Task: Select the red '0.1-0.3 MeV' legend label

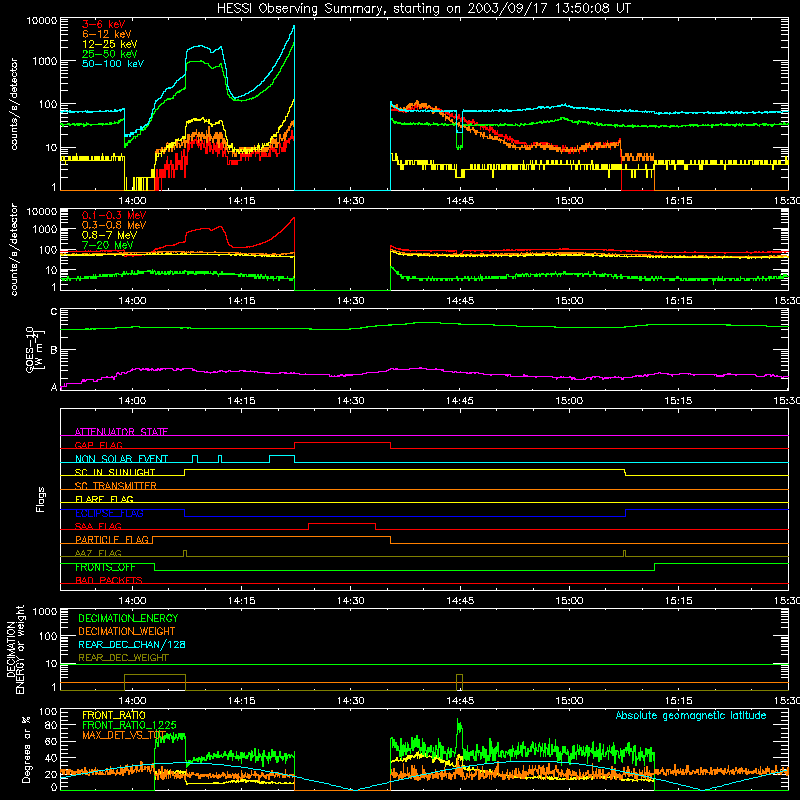Action: coord(114,215)
